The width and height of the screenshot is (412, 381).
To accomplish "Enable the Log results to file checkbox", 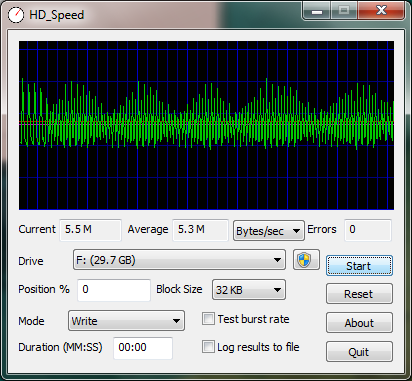I will [208, 347].
